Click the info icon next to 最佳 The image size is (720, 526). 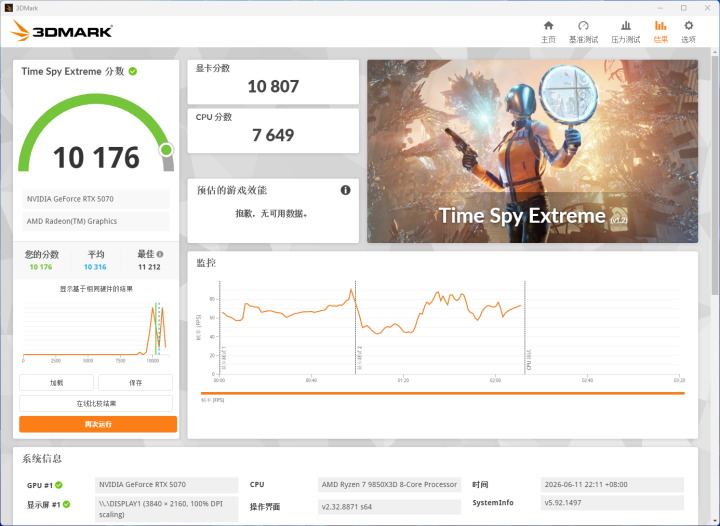click(x=160, y=254)
